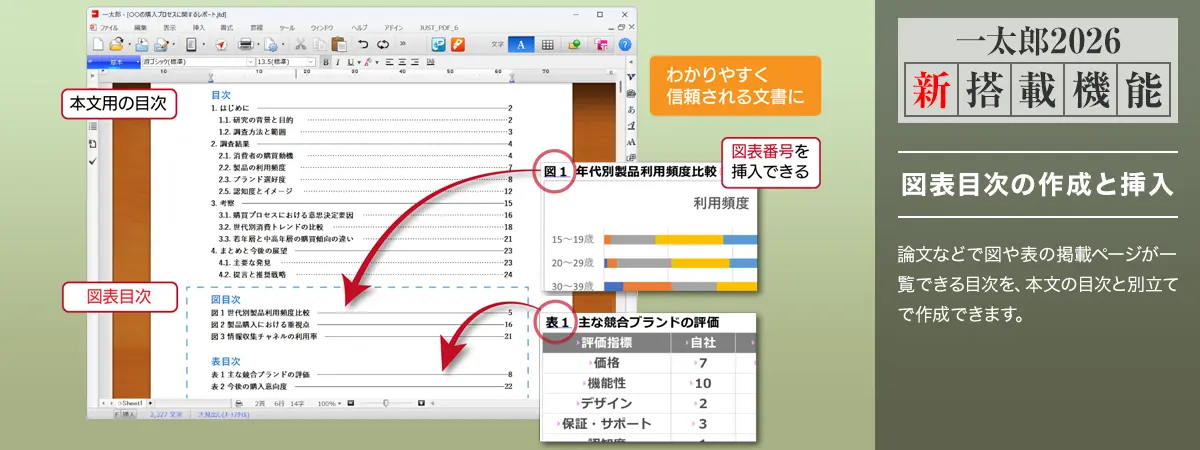Select the table grid mode icon

pos(548,45)
